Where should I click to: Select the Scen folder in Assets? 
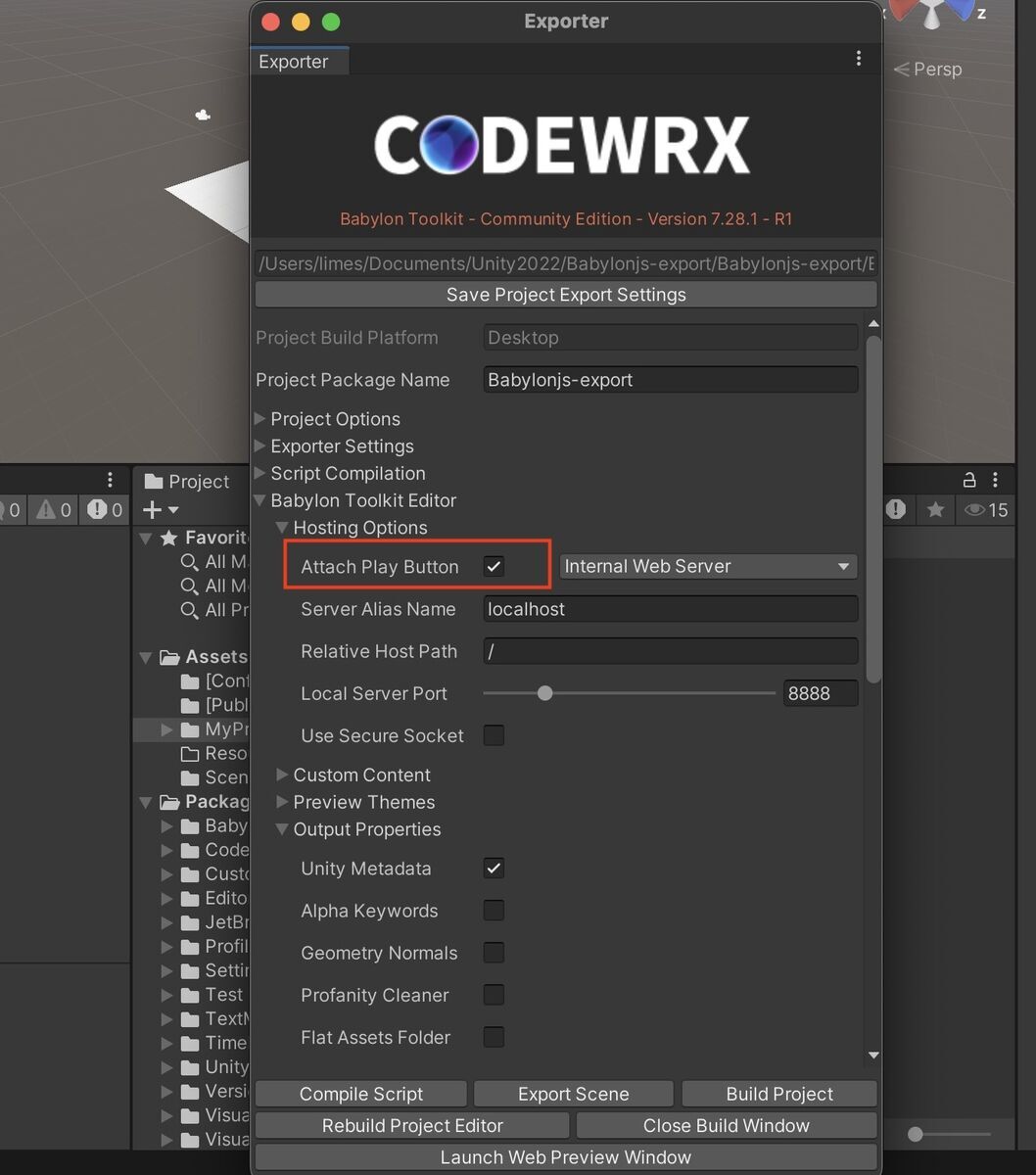[x=213, y=777]
